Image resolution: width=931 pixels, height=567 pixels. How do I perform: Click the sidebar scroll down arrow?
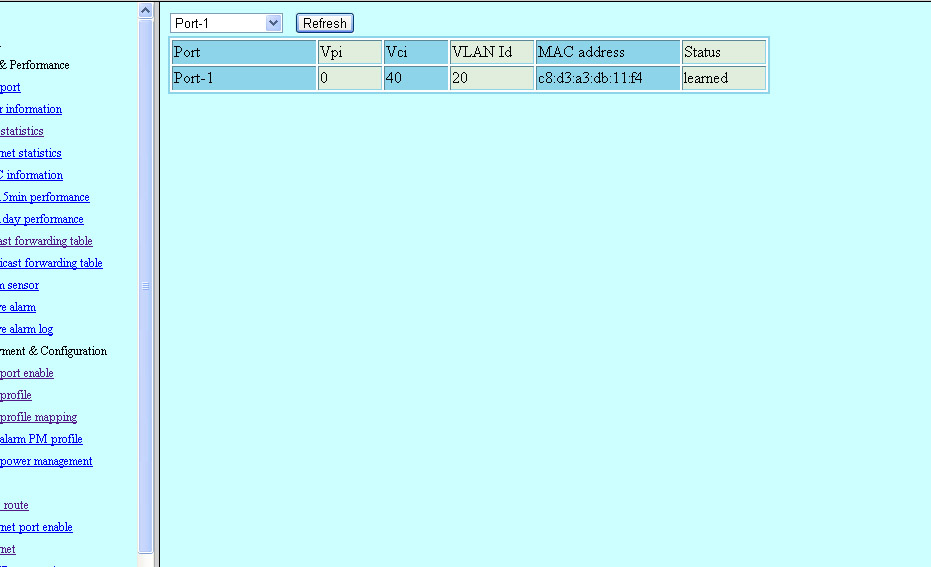coord(146,559)
